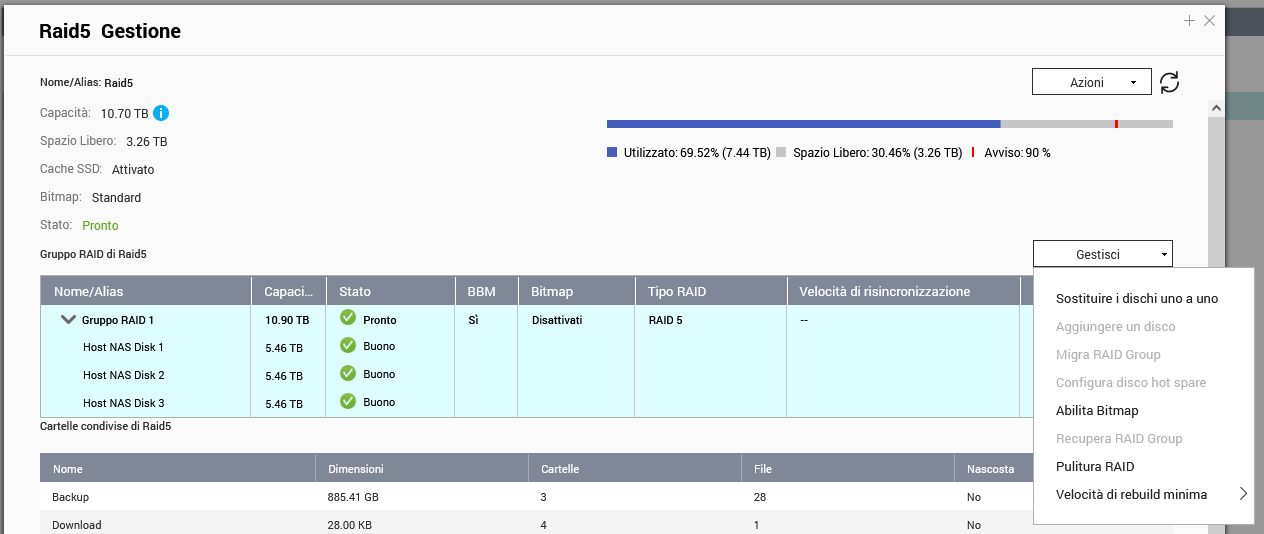This screenshot has height=534, width=1264.
Task: Select Sostituire i dischi uno a uno
Action: click(x=1137, y=298)
